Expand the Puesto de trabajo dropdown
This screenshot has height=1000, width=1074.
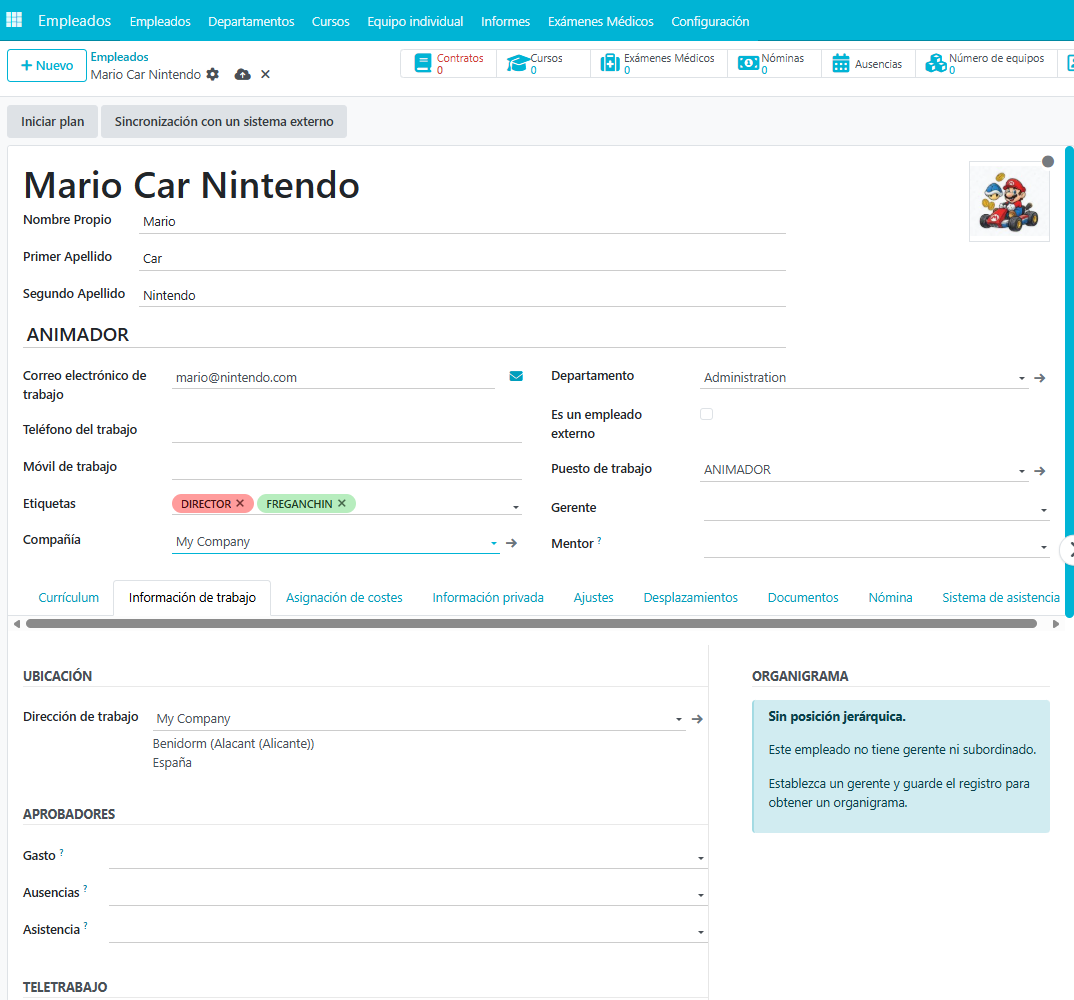click(1021, 471)
